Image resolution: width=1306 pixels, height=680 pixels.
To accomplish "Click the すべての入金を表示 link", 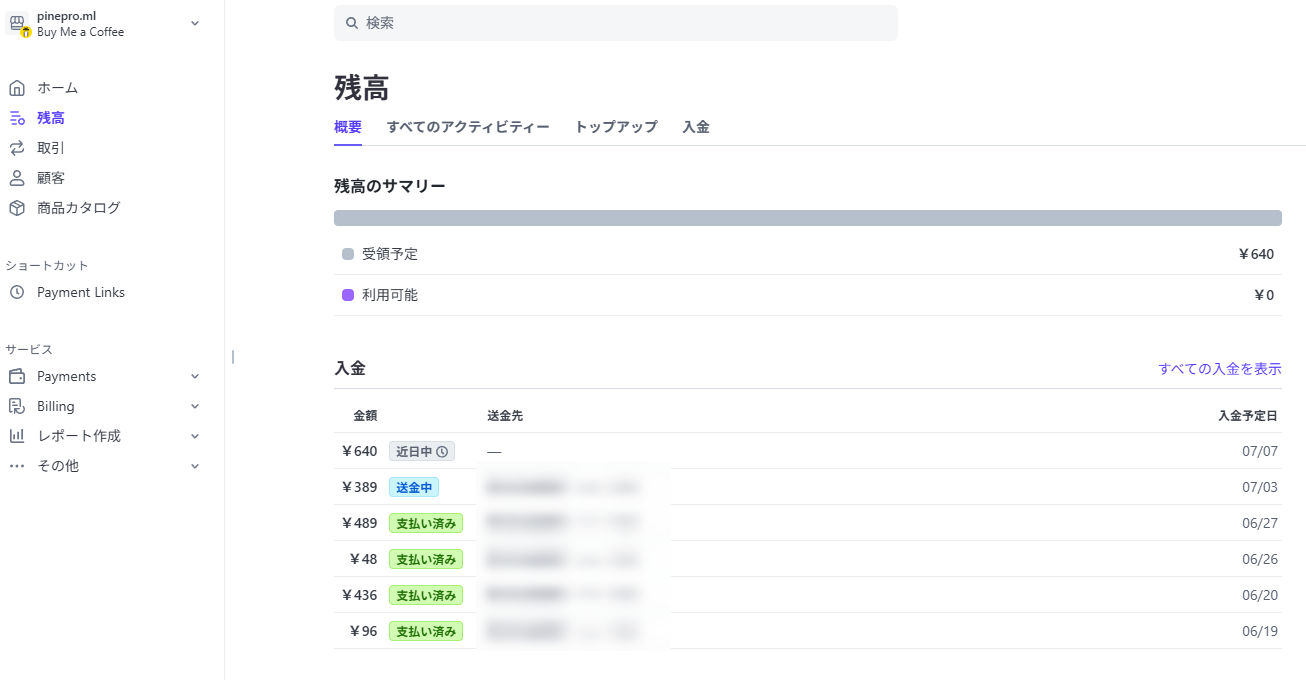I will (x=1219, y=369).
